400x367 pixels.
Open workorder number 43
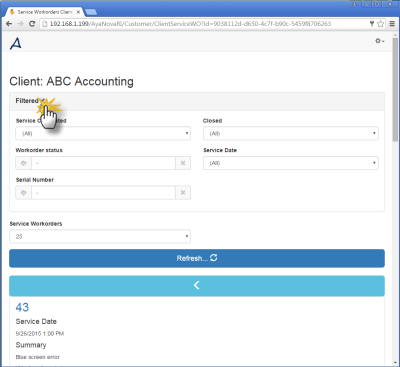22,307
